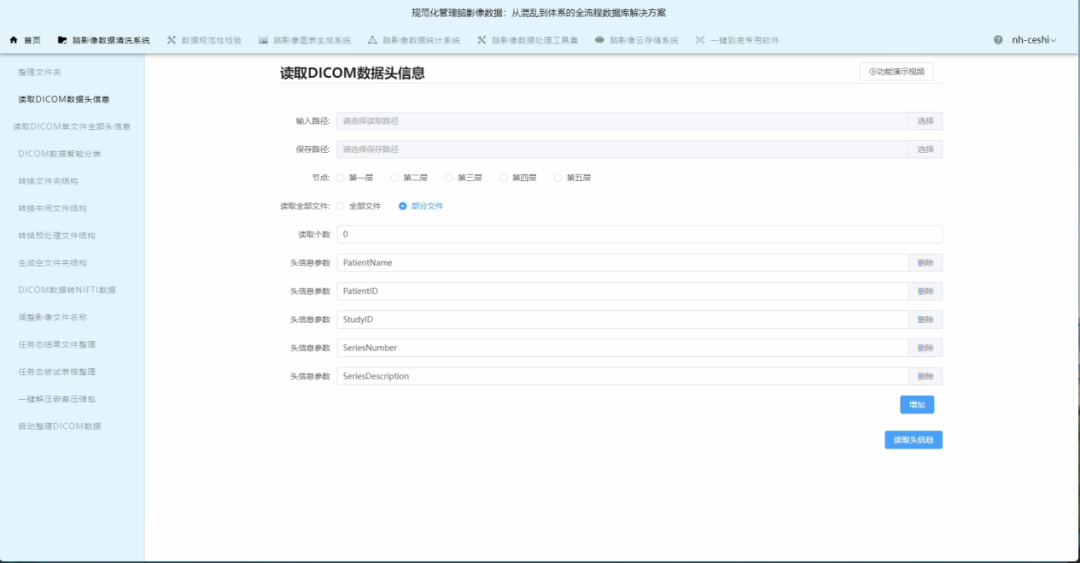Image resolution: width=1080 pixels, height=563 pixels.
Task: Select the 第一层 node radio button
Action: pos(340,178)
